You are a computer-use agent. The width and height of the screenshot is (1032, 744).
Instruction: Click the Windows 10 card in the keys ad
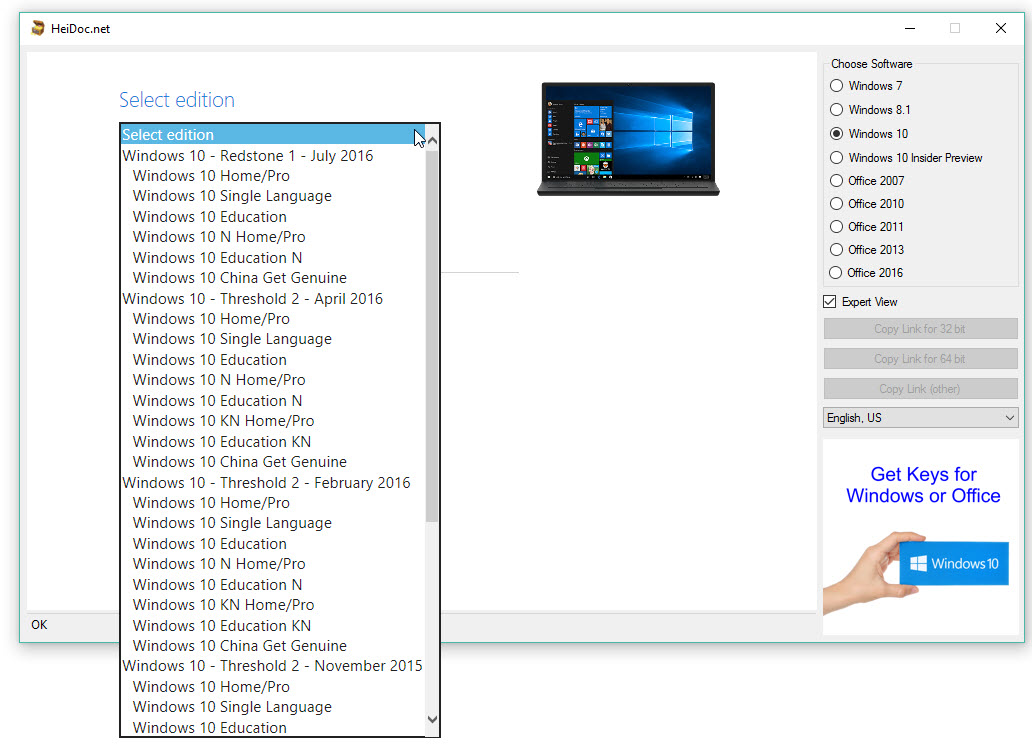954,563
